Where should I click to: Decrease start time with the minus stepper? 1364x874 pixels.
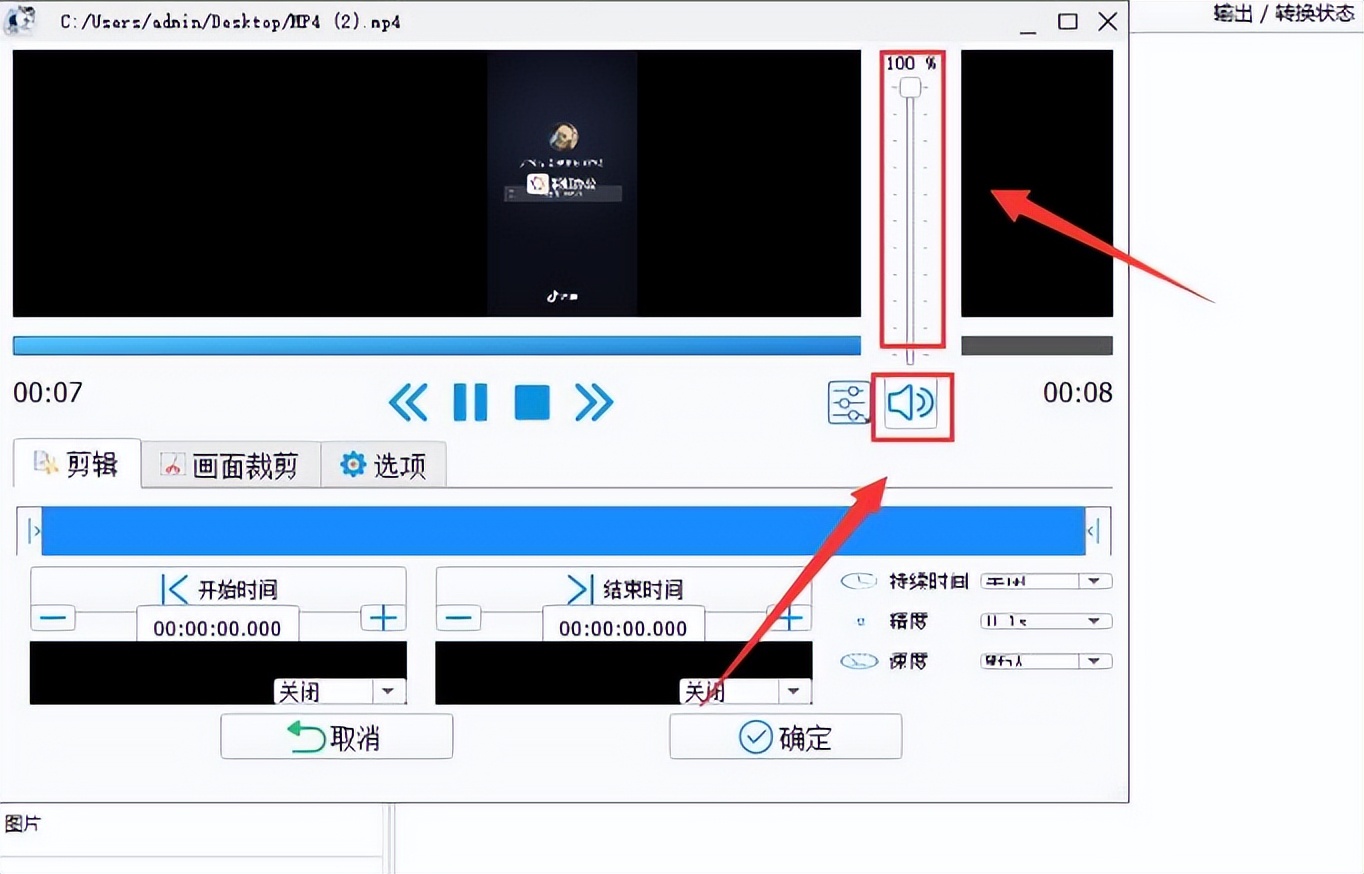(52, 617)
